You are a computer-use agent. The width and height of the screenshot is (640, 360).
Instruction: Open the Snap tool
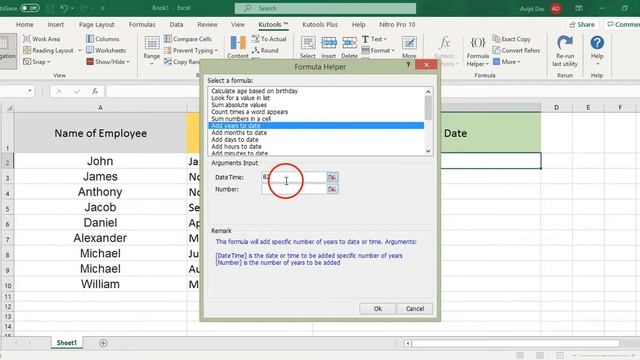click(36, 62)
